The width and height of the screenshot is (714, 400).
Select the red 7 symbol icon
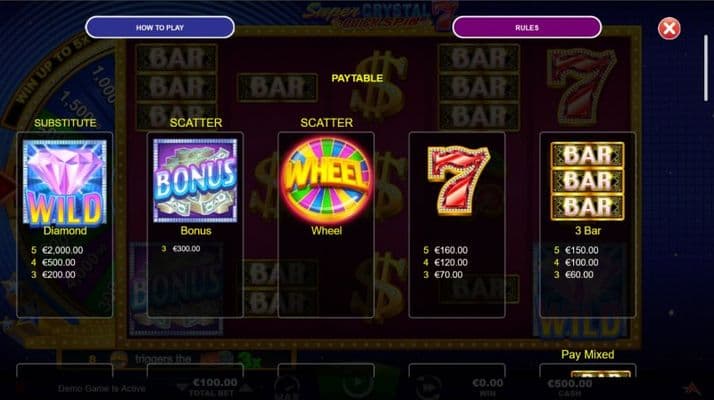pyautogui.click(x=457, y=181)
